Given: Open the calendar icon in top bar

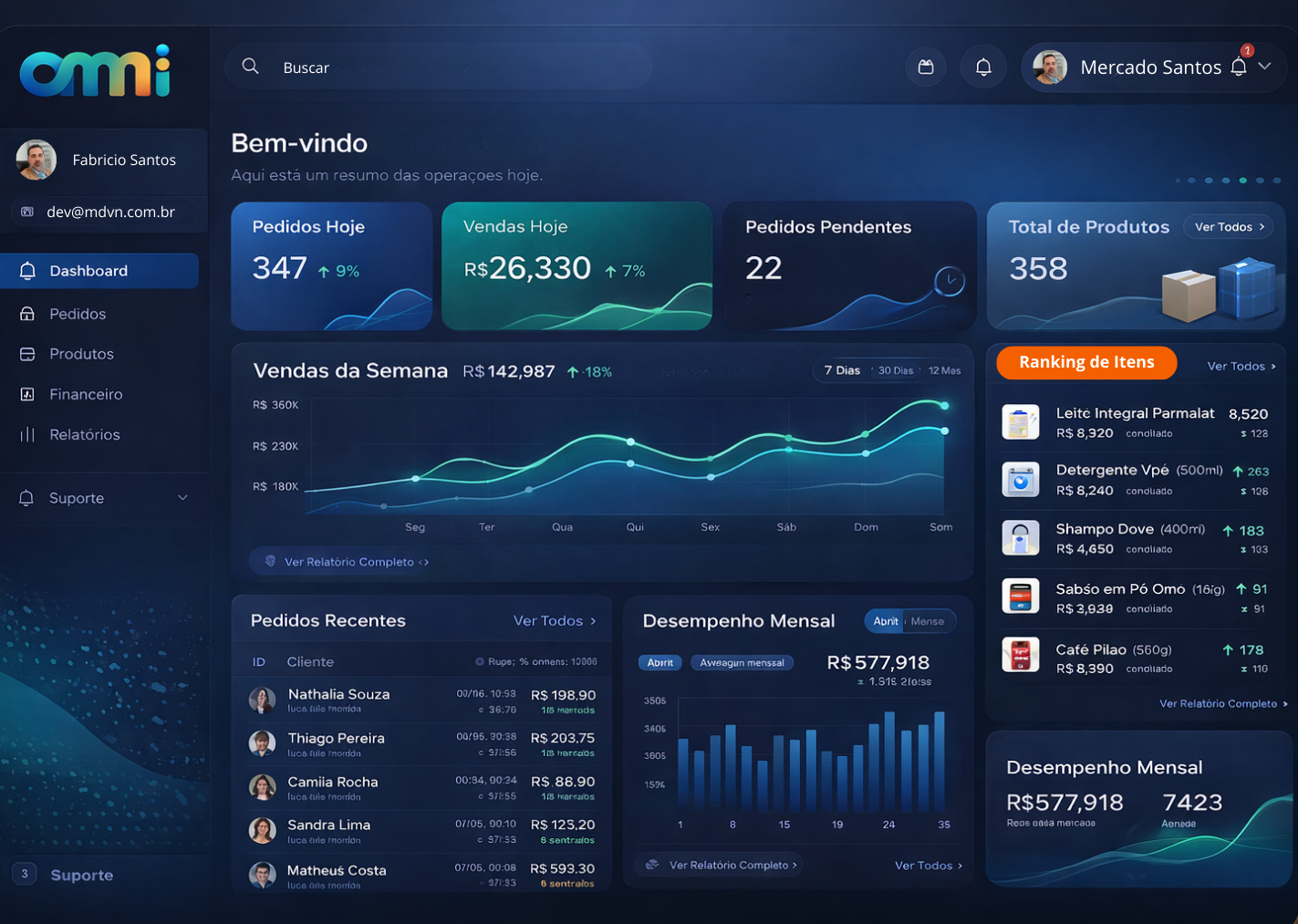Looking at the screenshot, I should click(x=926, y=67).
